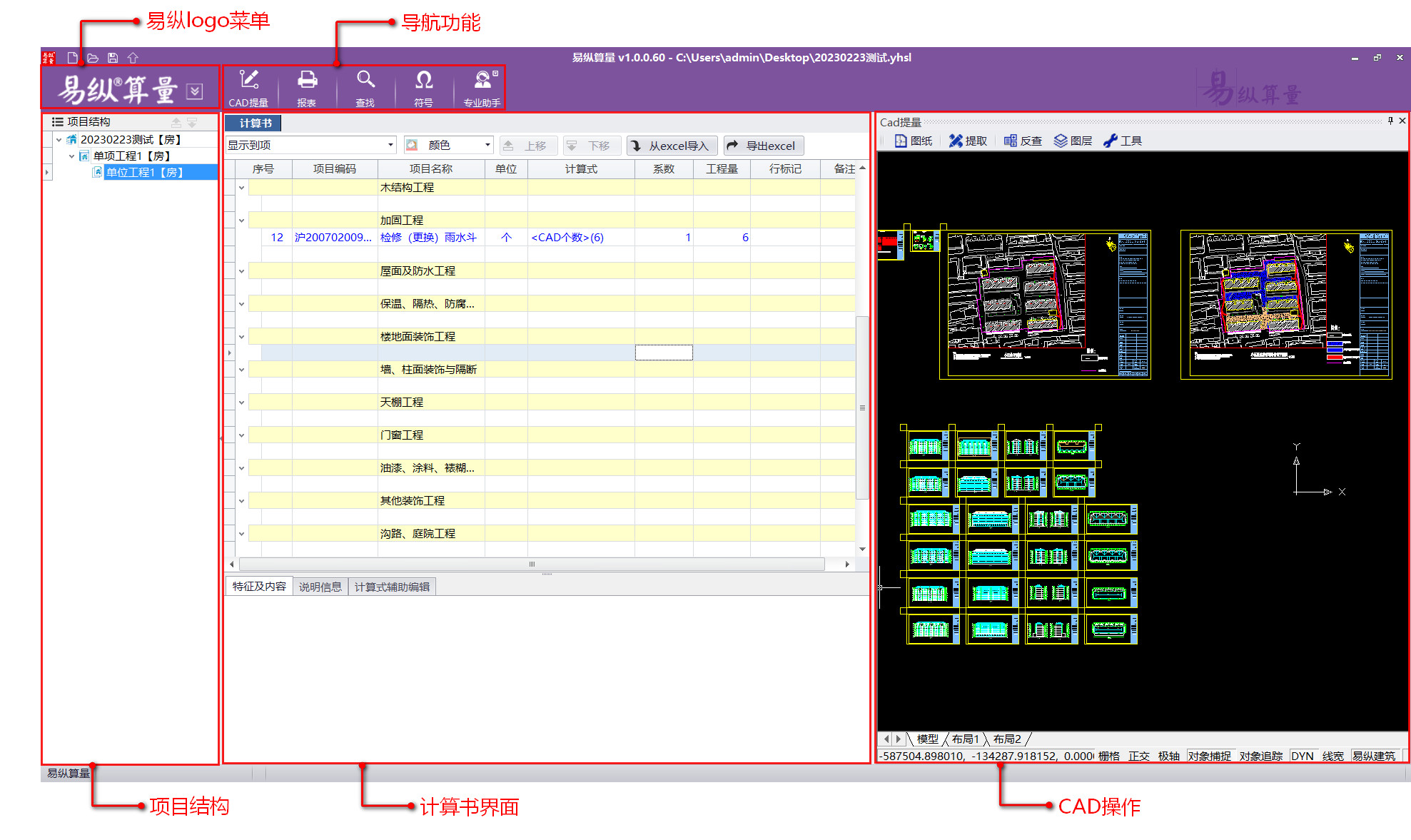This screenshot has width=1411, height=840.
Task: Click the upload arrow icon in title bar
Action: pyautogui.click(x=133, y=58)
